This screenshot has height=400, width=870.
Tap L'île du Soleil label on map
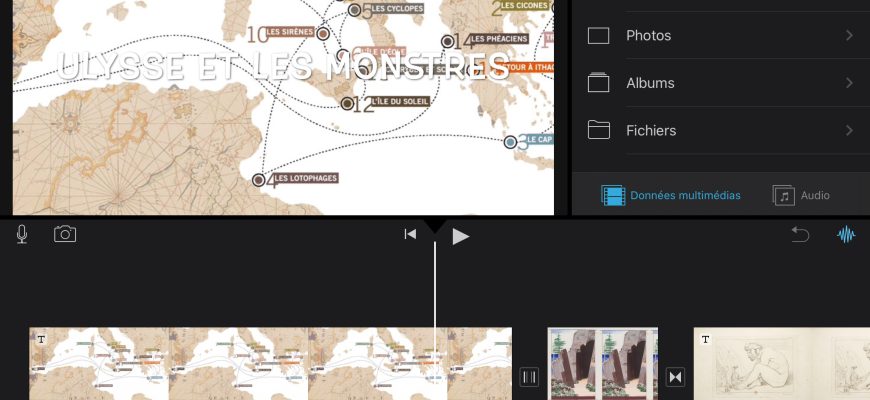pos(400,102)
